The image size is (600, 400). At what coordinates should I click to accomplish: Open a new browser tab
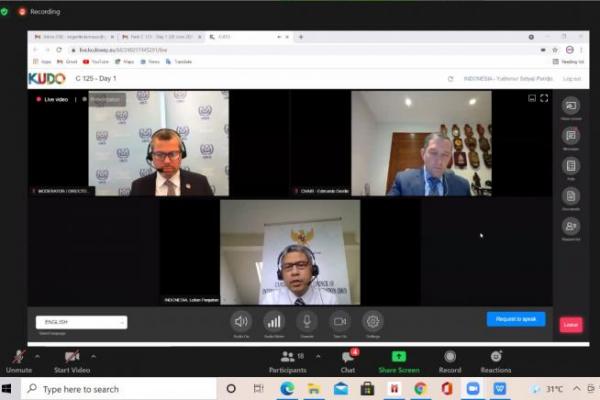coord(301,37)
